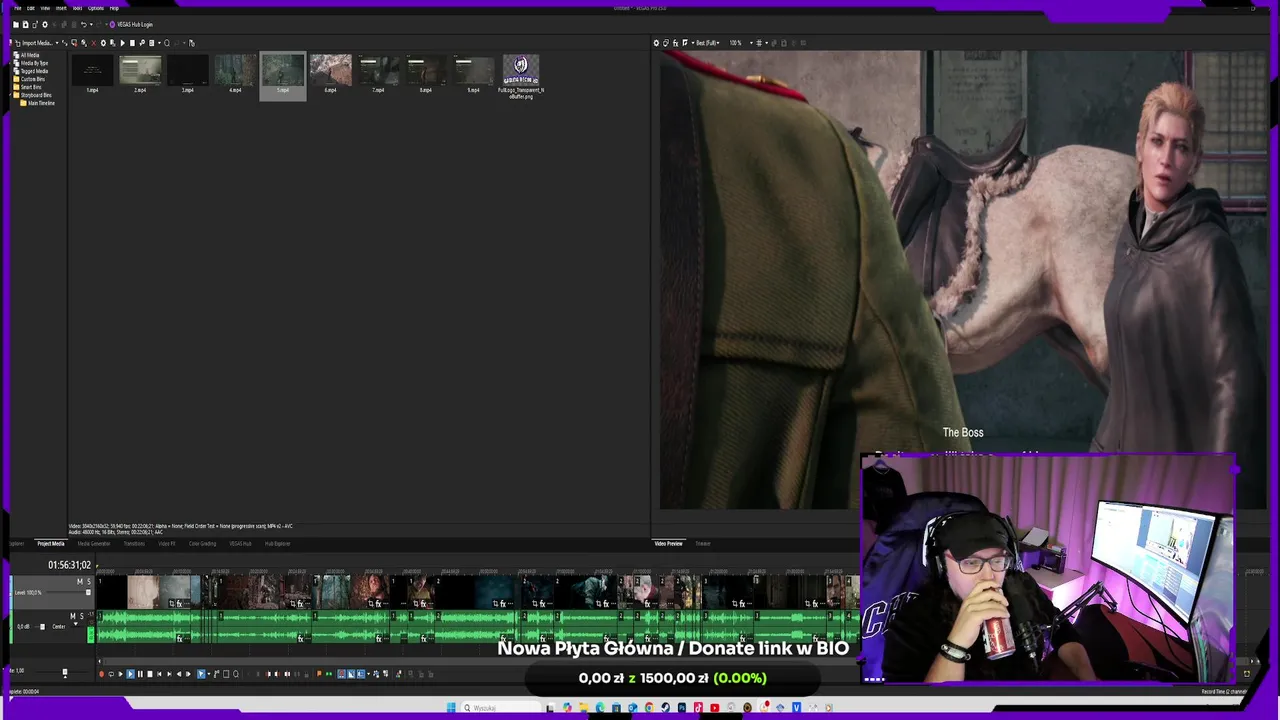Viewport: 1280px width, 720px height.
Task: Open the View menu
Action: [x=45, y=8]
